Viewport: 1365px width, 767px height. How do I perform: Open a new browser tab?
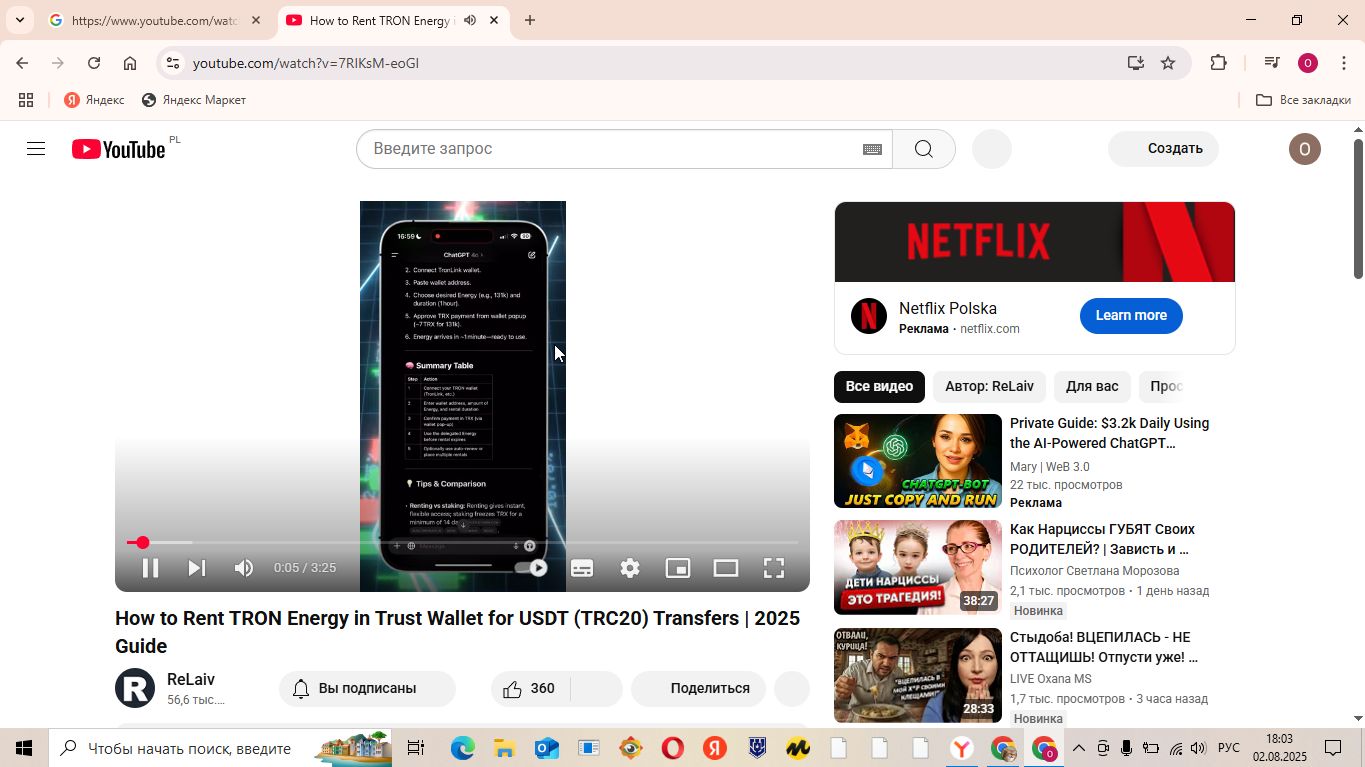(x=530, y=20)
